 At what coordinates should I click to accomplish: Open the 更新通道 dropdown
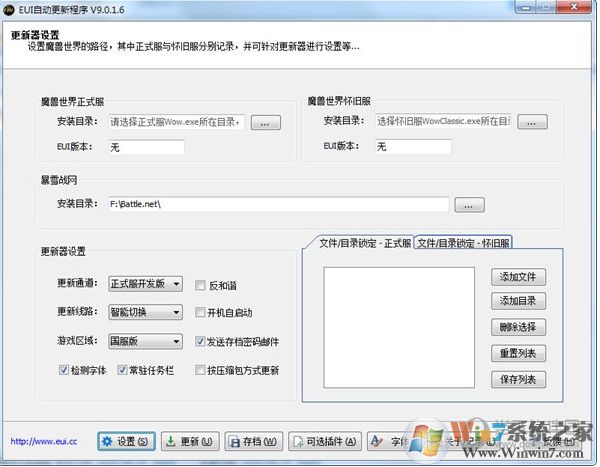(145, 284)
